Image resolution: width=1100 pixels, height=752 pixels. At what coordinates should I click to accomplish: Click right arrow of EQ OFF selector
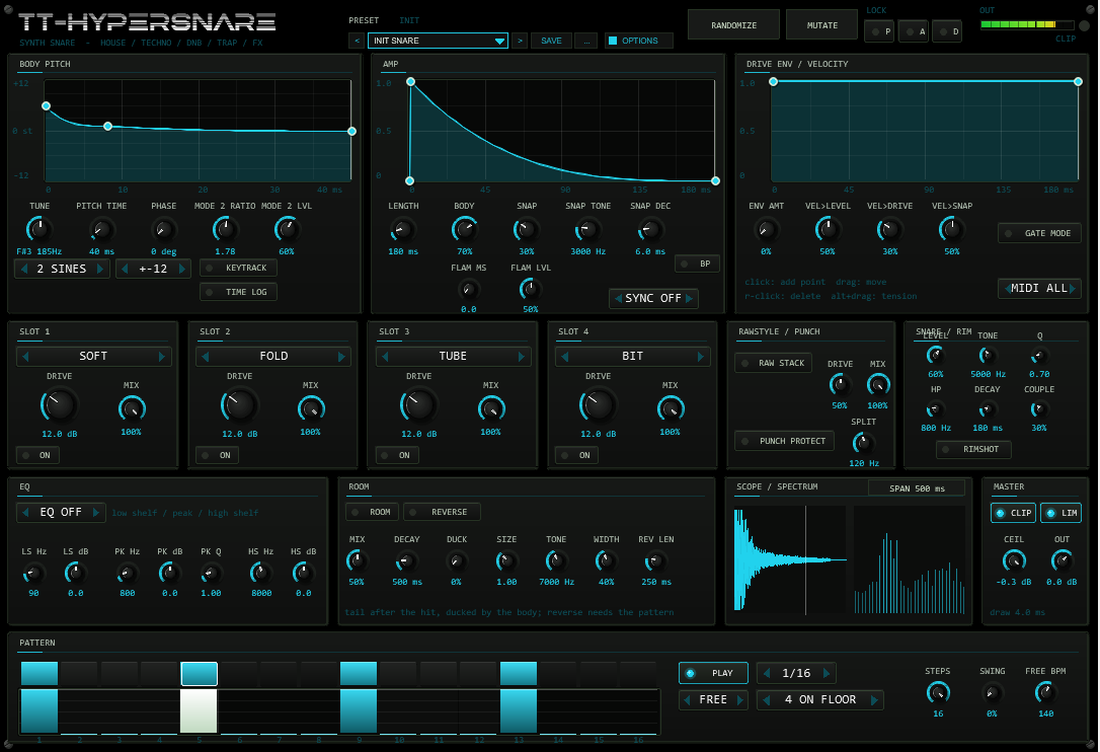tap(95, 512)
